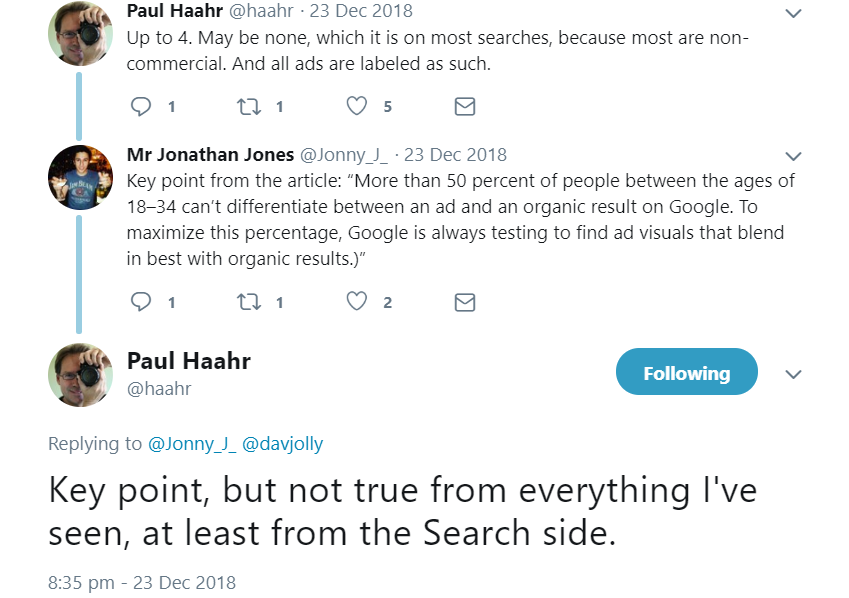The image size is (849, 598).
Task: Open direct message icon under Paul's first tweet
Action: pos(463,106)
